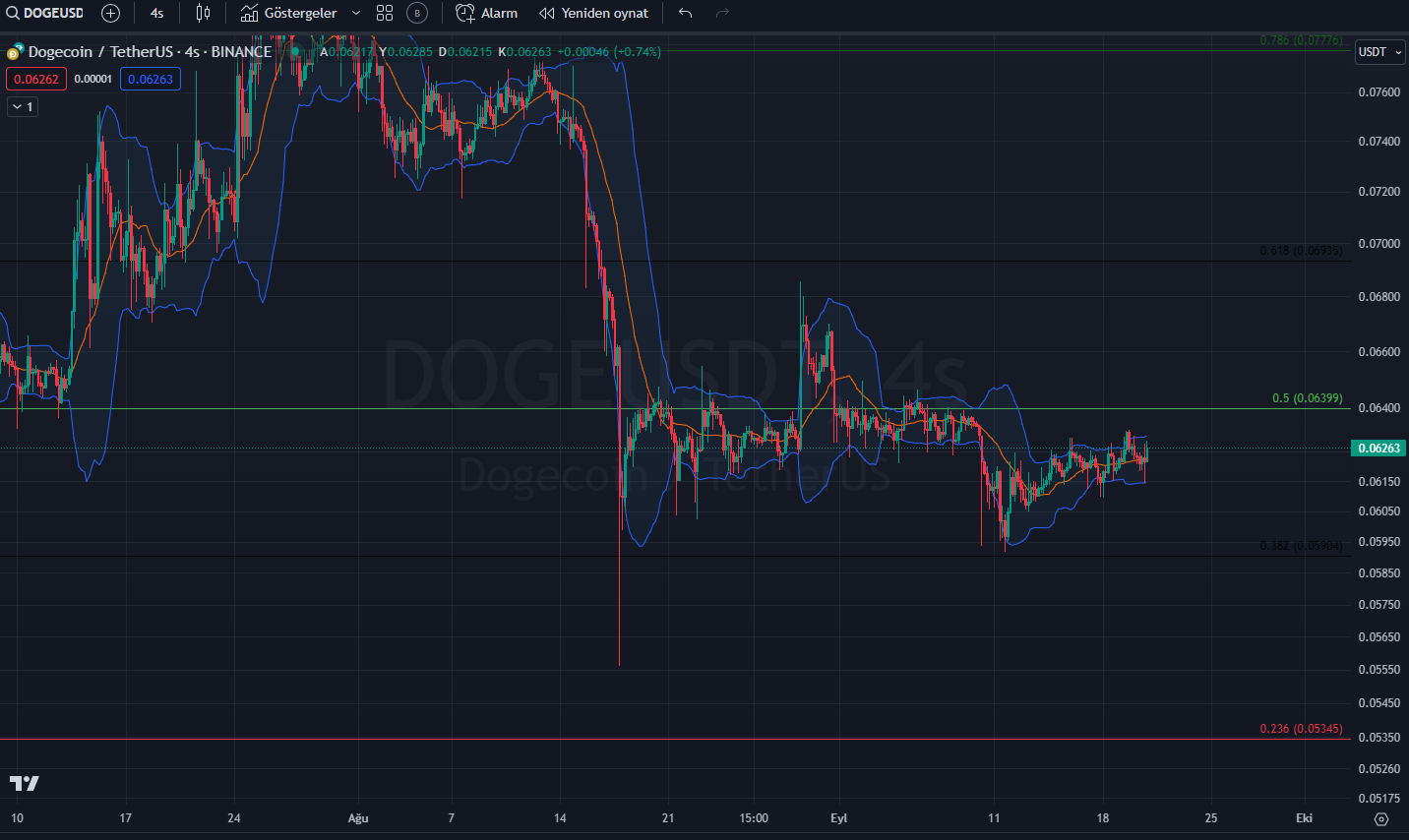
Task: Open the Göstergeler indicators menu
Action: pos(289,13)
